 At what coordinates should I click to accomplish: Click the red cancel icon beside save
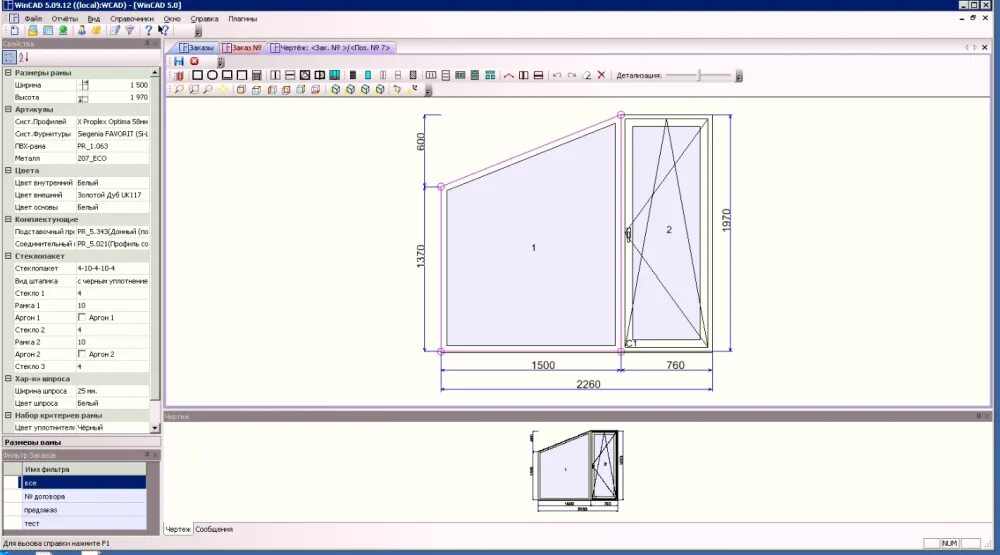point(195,61)
